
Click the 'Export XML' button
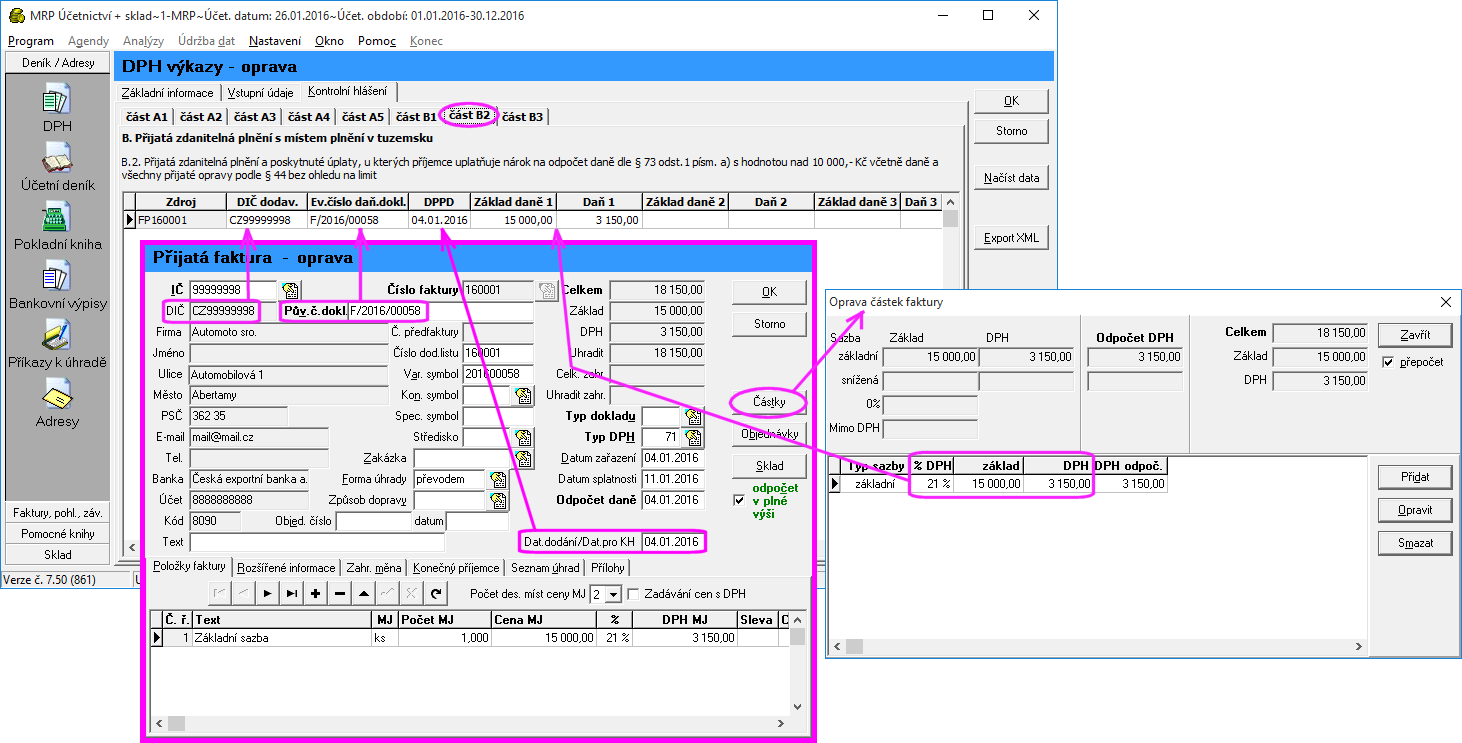[x=1011, y=238]
